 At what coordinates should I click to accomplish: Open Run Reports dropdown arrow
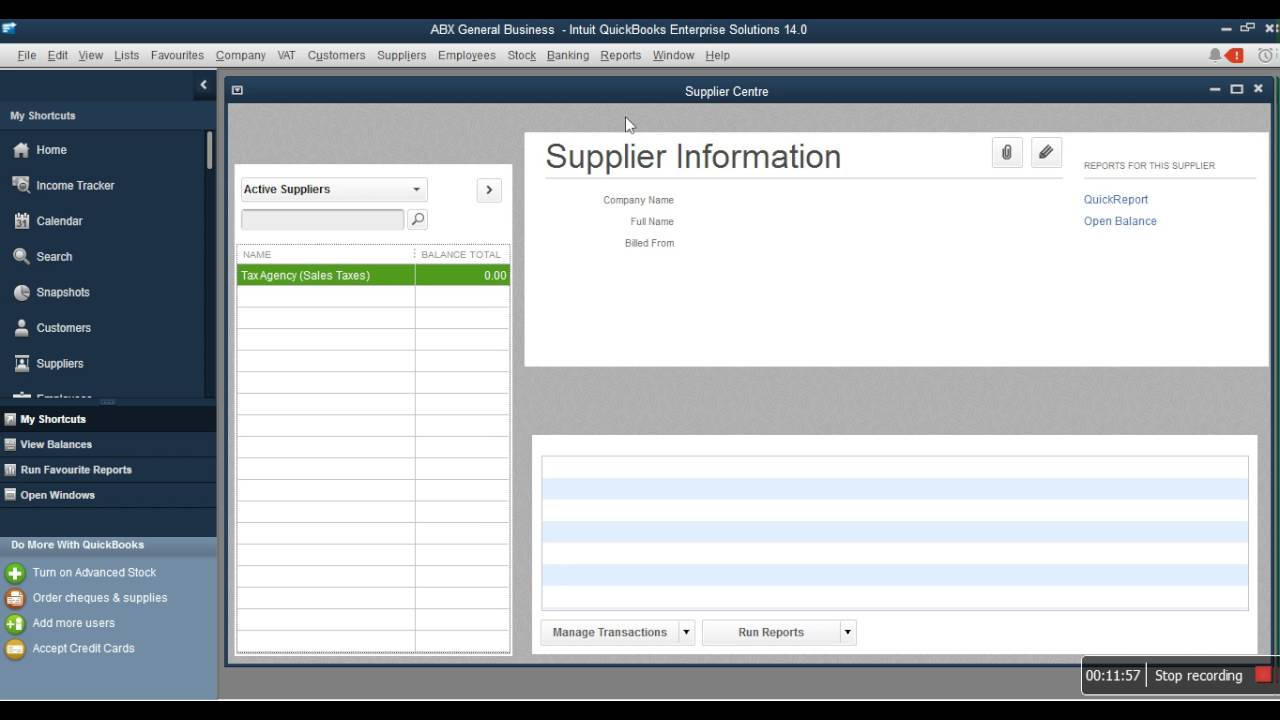848,632
